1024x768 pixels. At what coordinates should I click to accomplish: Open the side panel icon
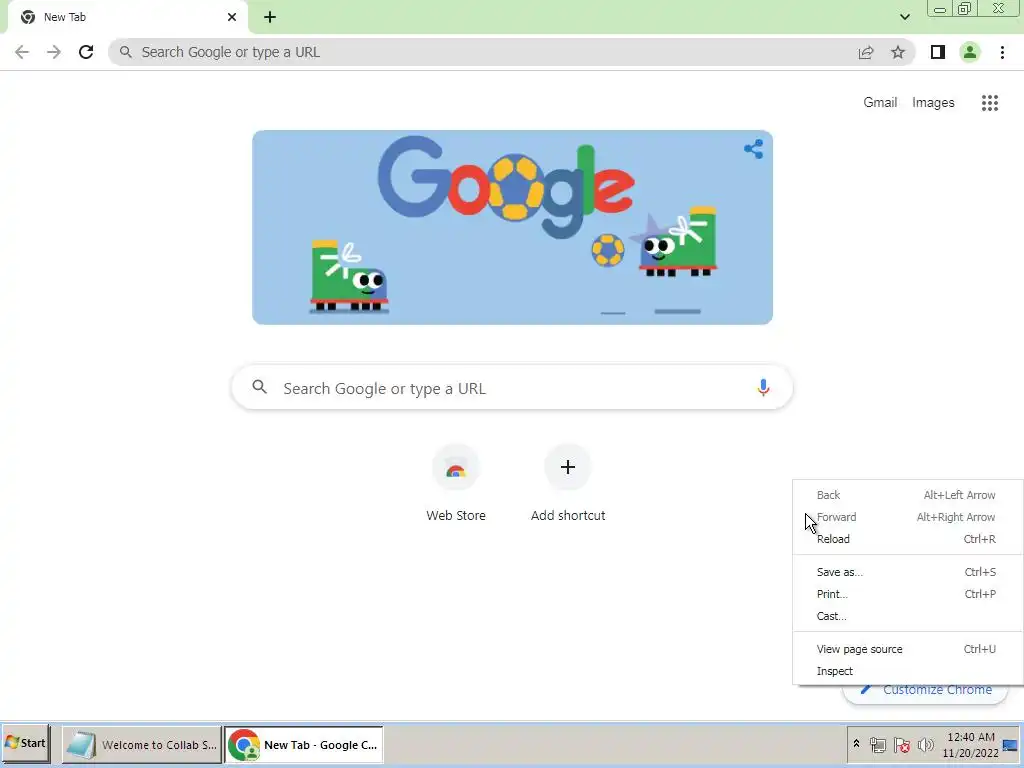[938, 52]
